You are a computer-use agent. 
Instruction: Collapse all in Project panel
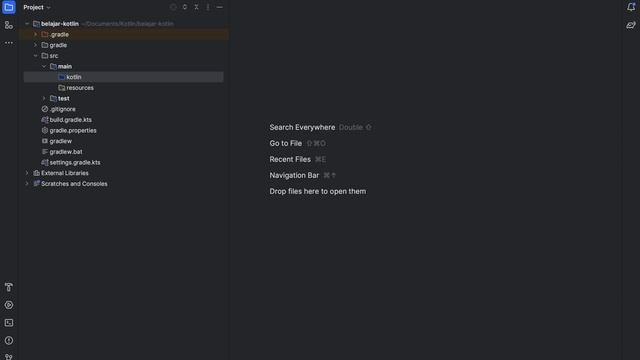[x=196, y=7]
